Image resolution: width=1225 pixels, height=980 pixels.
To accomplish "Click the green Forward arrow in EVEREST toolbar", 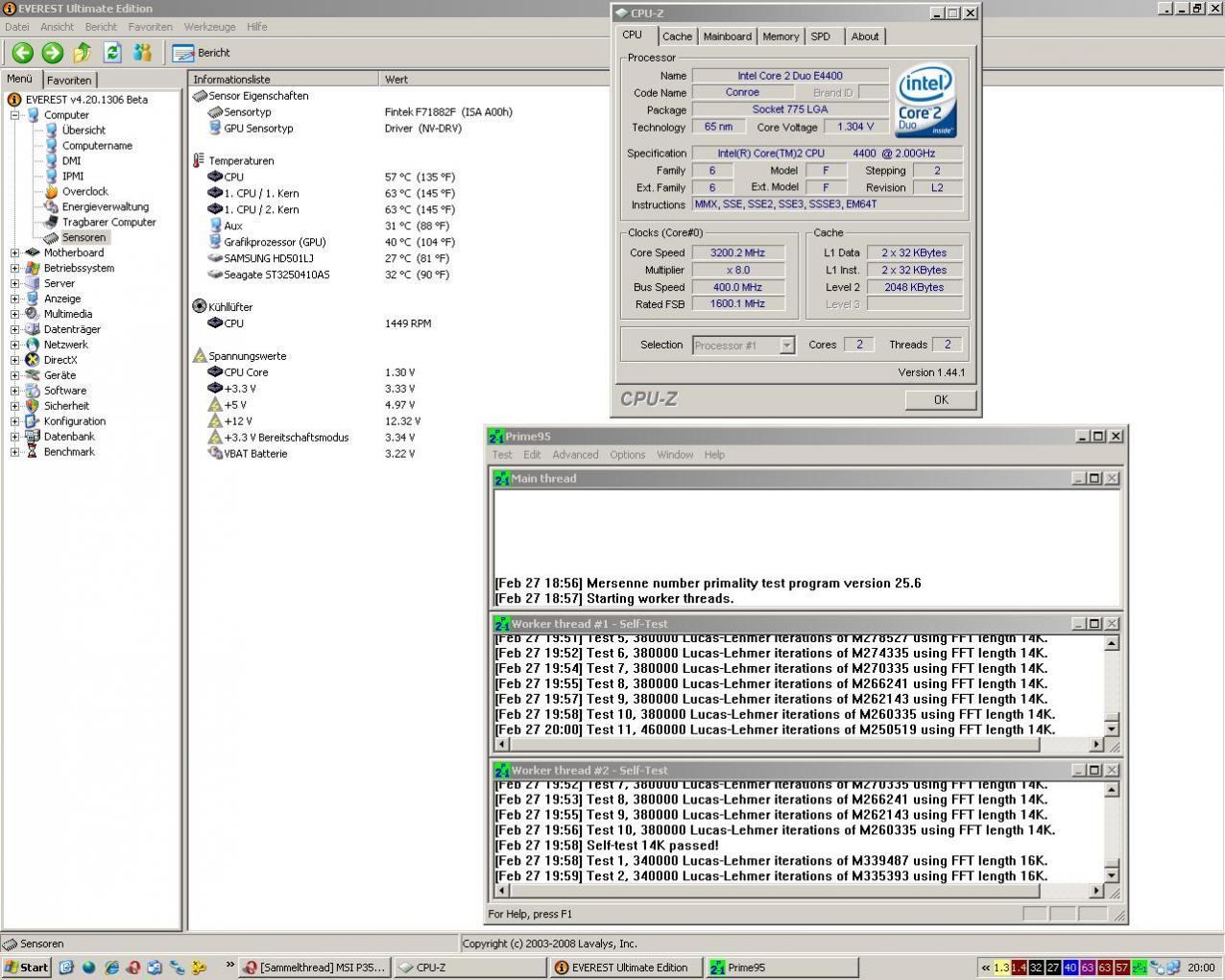I will 53,53.
